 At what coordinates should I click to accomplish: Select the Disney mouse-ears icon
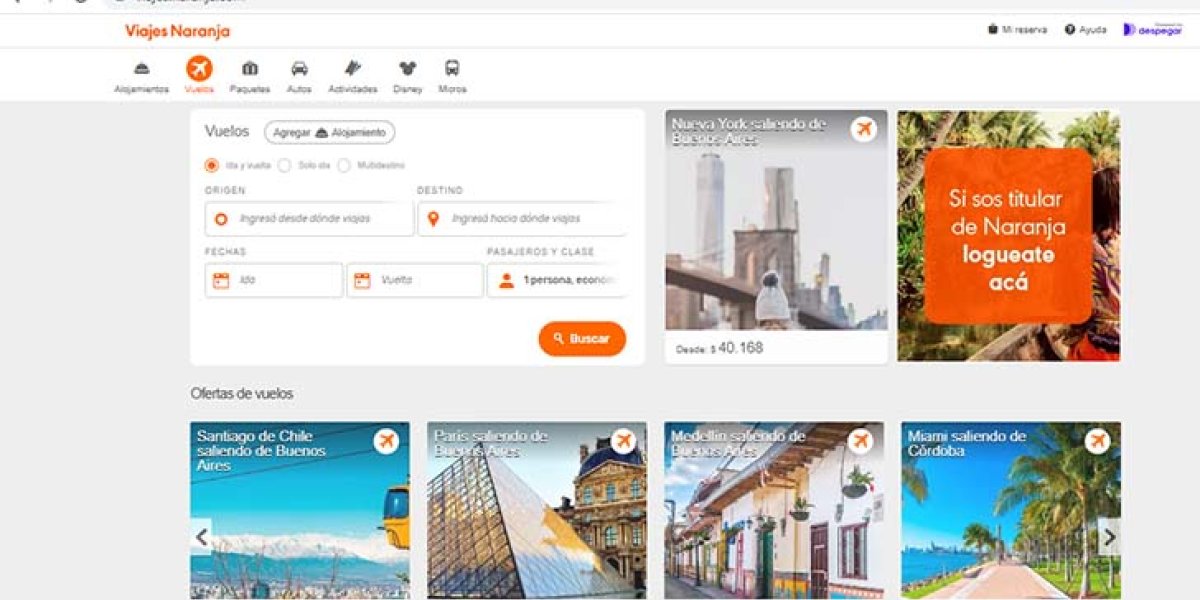point(407,69)
